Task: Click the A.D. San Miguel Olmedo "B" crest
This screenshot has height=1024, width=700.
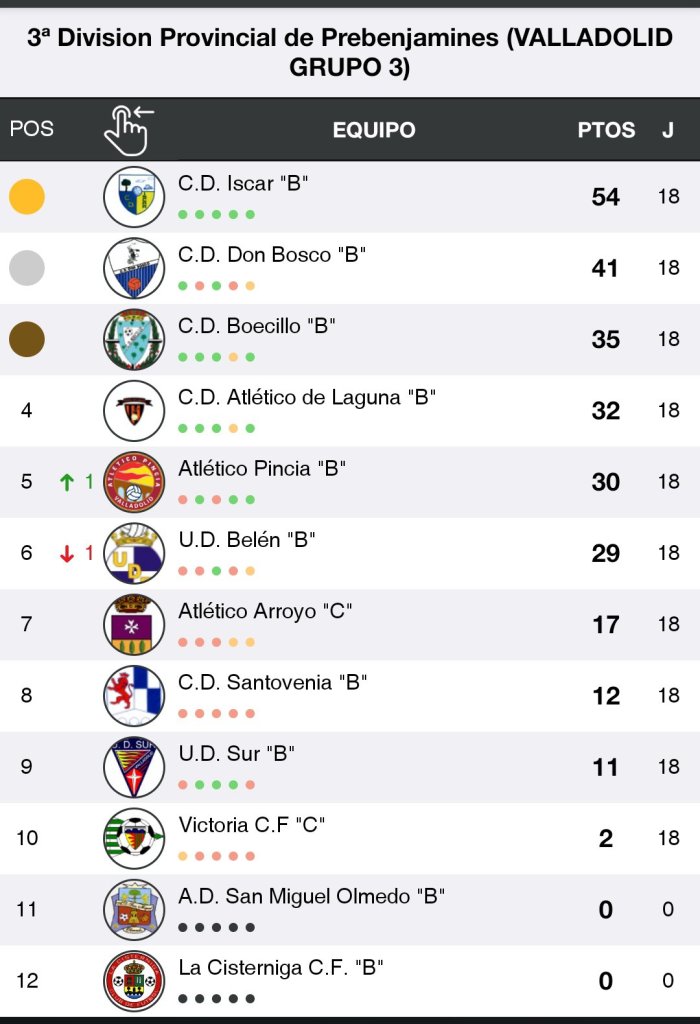Action: pyautogui.click(x=134, y=909)
